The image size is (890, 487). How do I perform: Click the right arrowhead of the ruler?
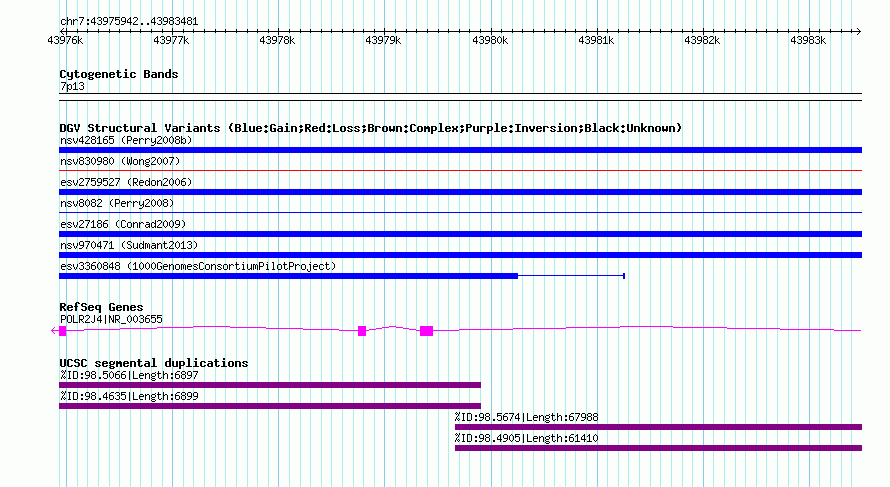coord(858,31)
